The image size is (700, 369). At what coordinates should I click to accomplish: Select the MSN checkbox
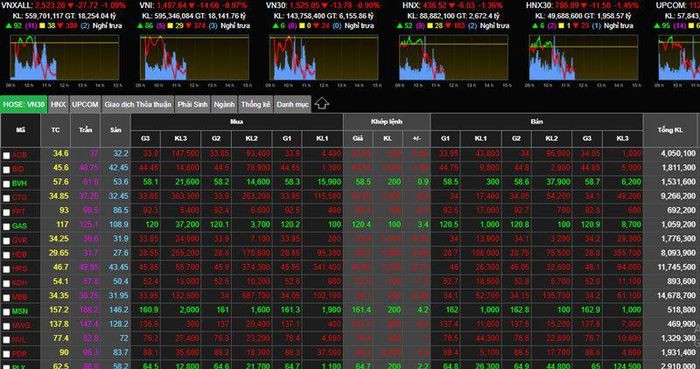(6, 312)
